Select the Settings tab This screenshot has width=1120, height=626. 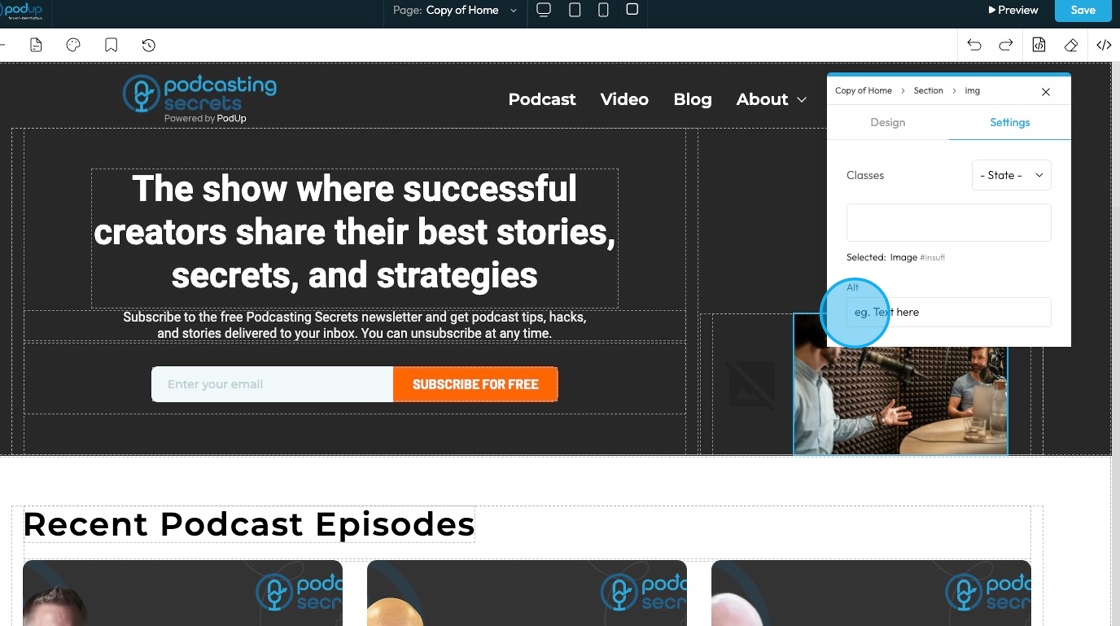click(x=1010, y=122)
